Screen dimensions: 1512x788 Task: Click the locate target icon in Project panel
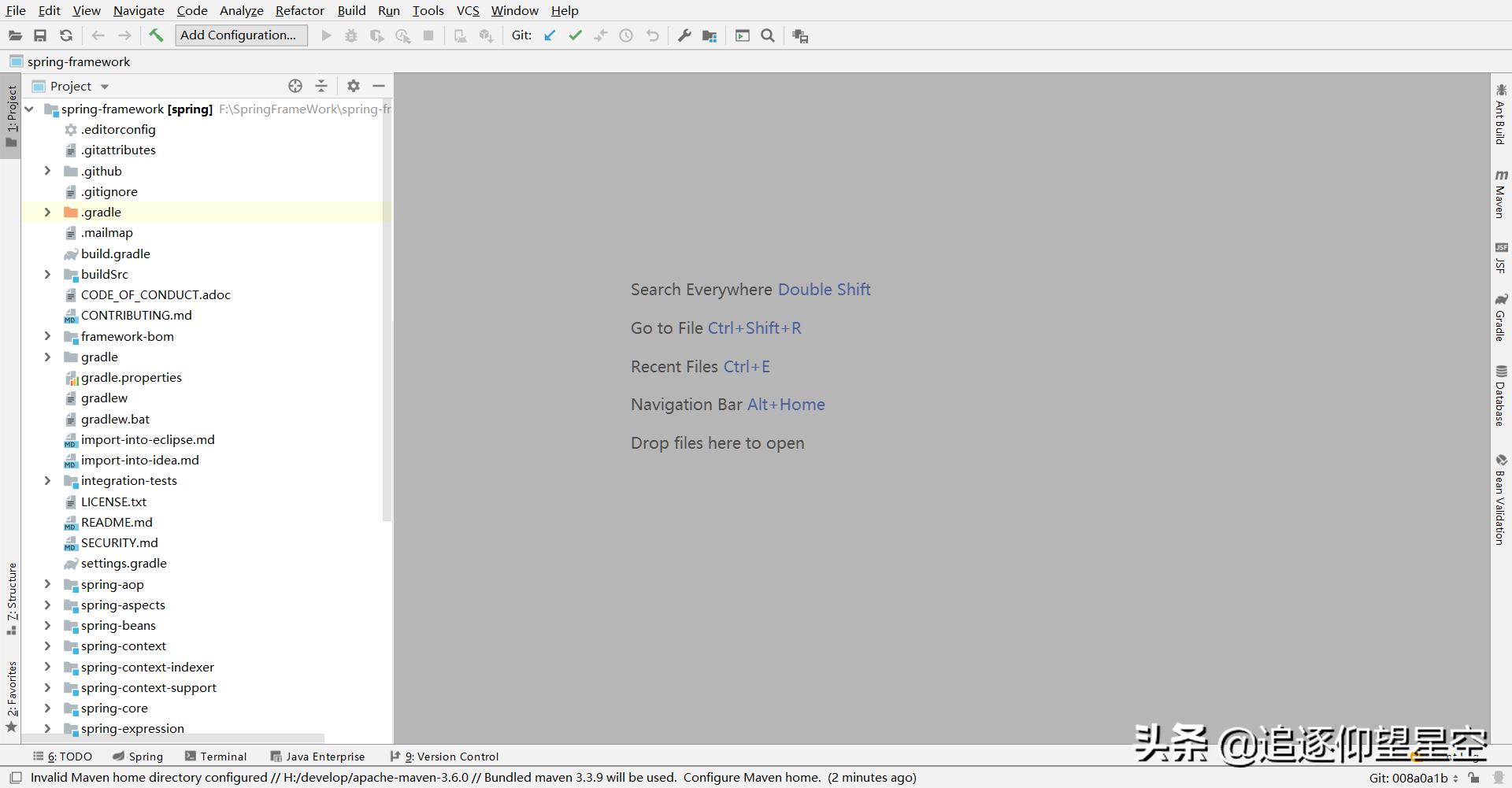pyautogui.click(x=295, y=86)
